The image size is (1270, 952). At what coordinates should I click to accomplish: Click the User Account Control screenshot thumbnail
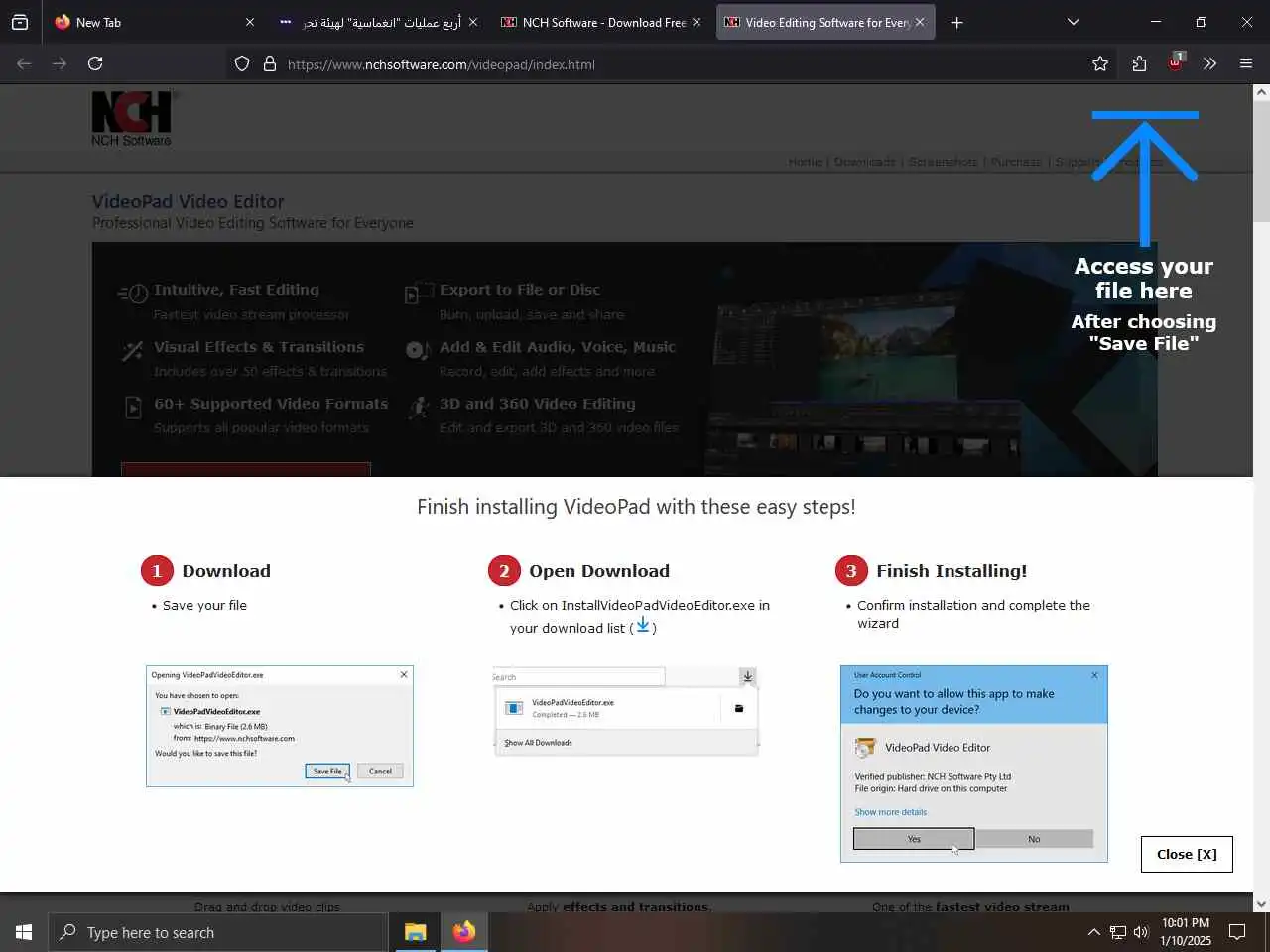974,764
